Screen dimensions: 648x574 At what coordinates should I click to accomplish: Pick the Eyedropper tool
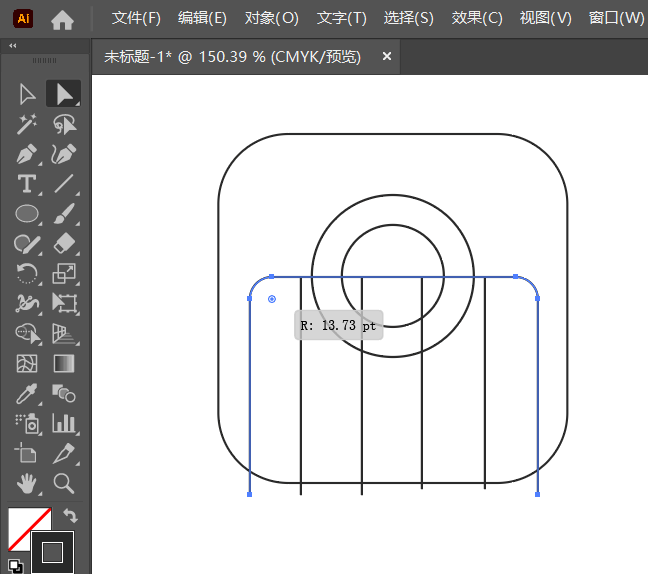pos(27,393)
